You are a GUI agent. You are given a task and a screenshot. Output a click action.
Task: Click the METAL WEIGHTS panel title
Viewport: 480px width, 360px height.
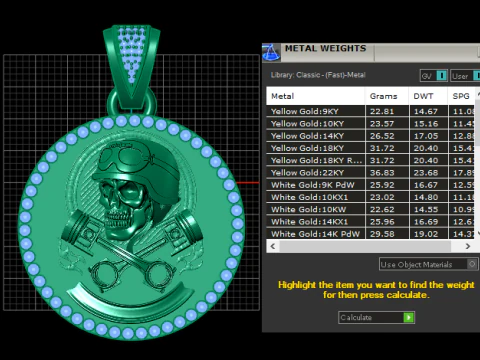pos(325,49)
